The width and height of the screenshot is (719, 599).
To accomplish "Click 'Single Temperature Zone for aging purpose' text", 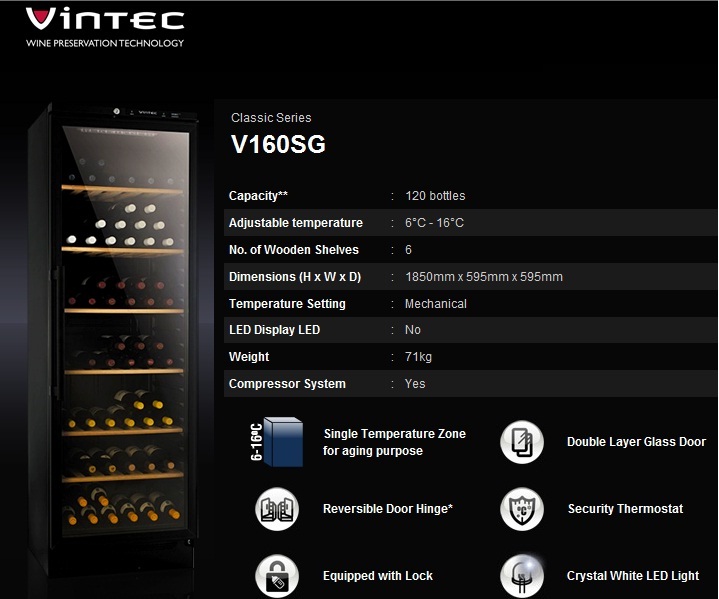I will coord(394,442).
